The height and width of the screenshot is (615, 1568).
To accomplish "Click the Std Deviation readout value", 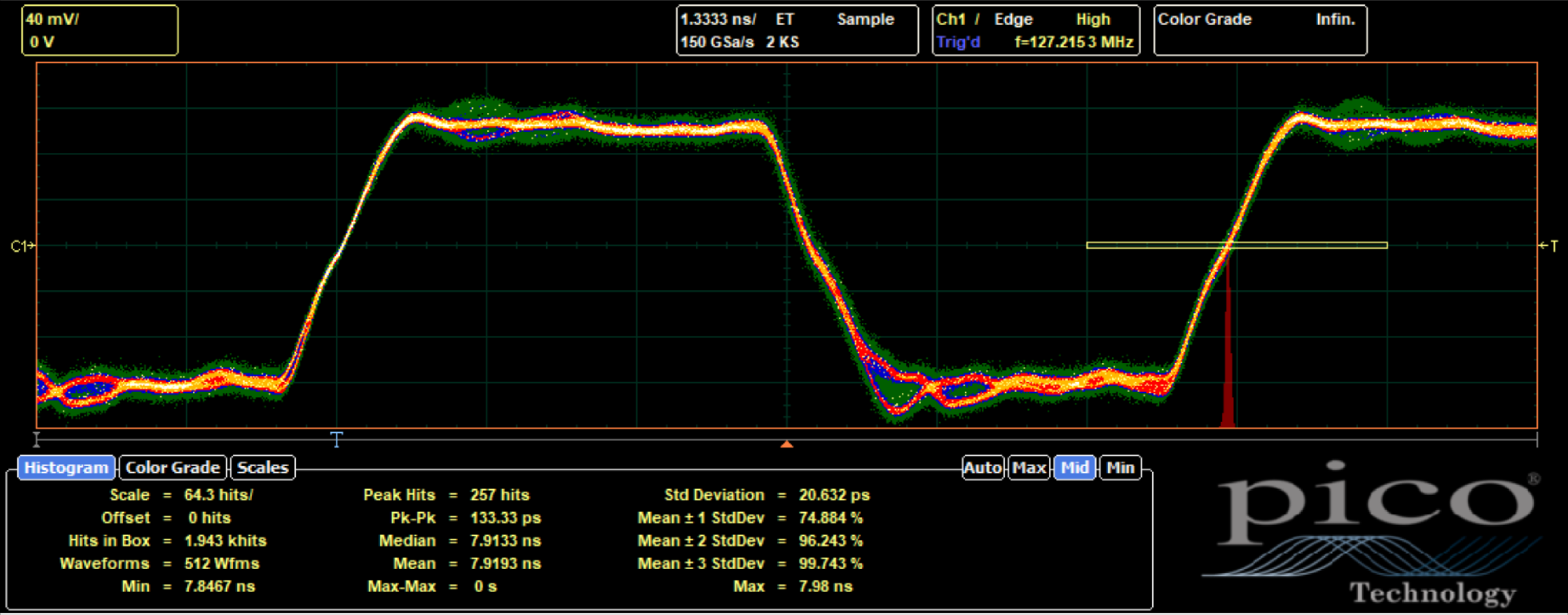I will coord(834,495).
